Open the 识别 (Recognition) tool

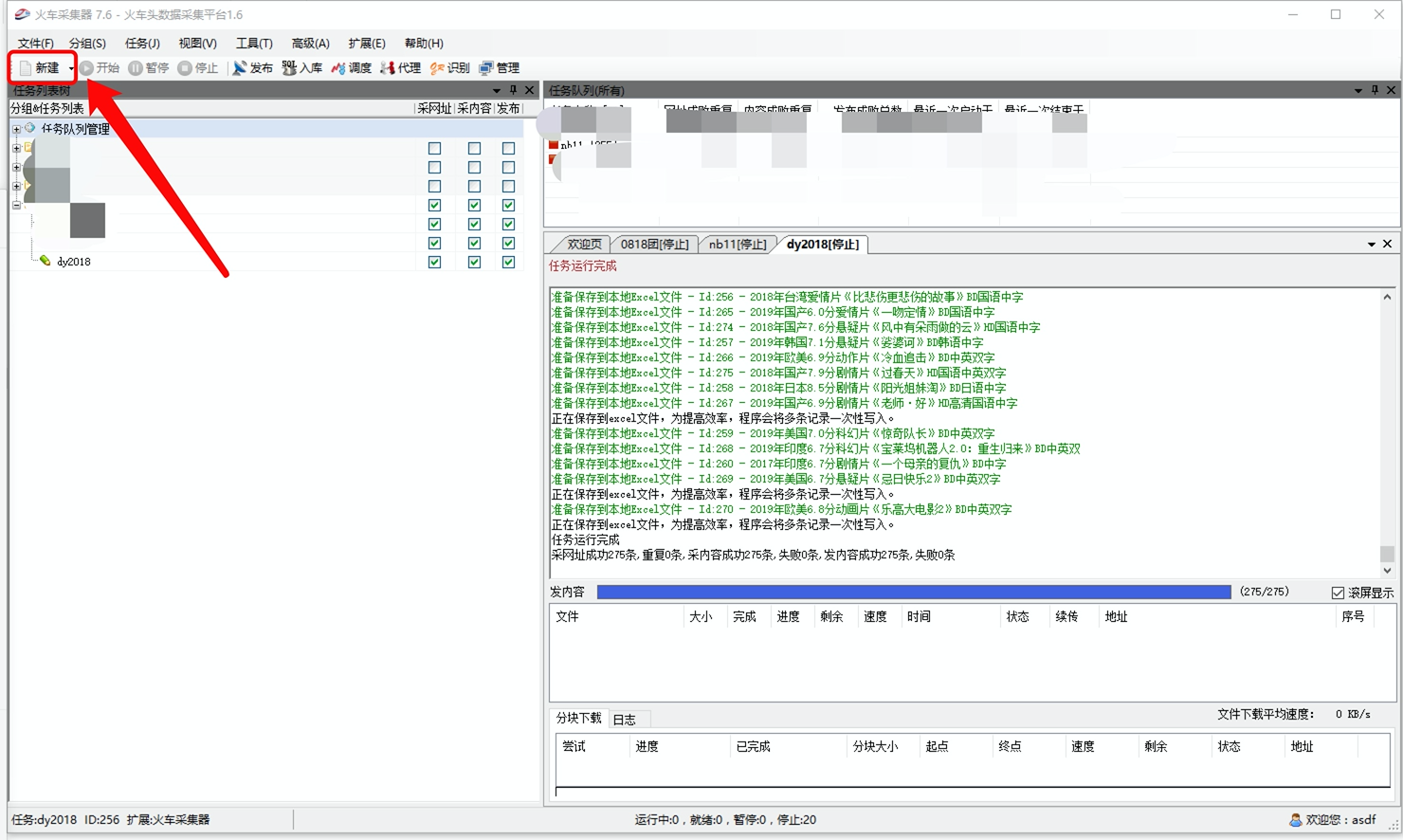point(449,68)
